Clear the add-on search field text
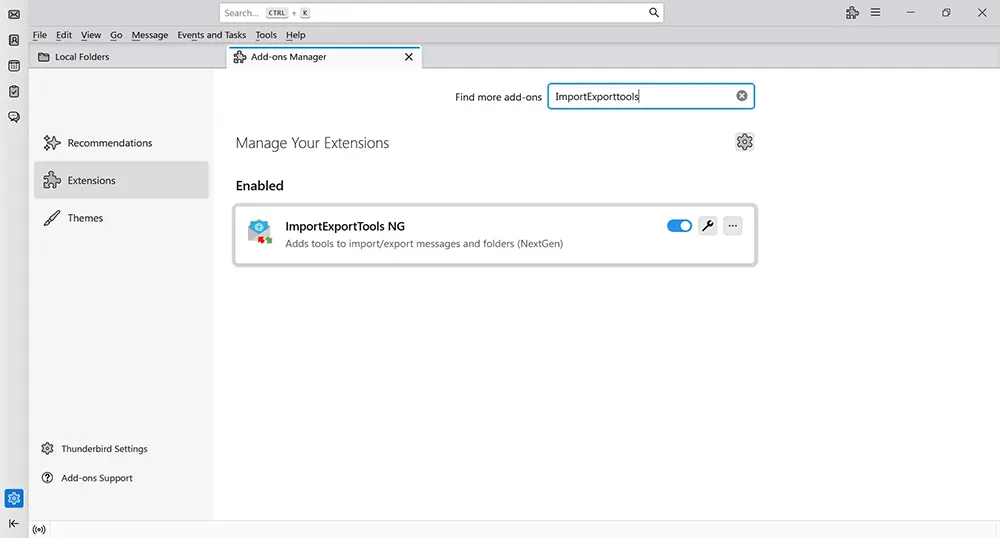 click(x=742, y=96)
